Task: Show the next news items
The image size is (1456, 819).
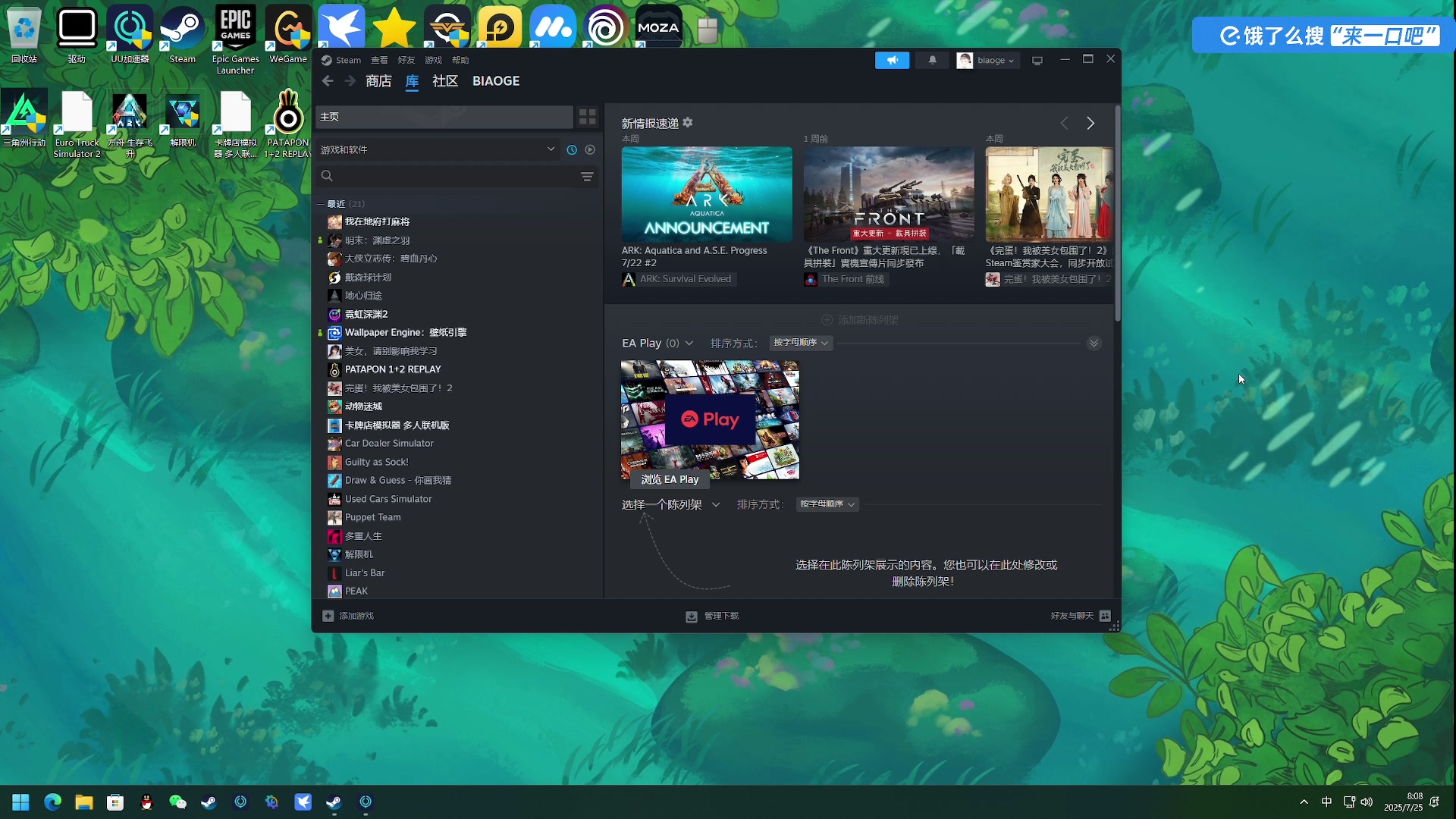Action: (1090, 123)
